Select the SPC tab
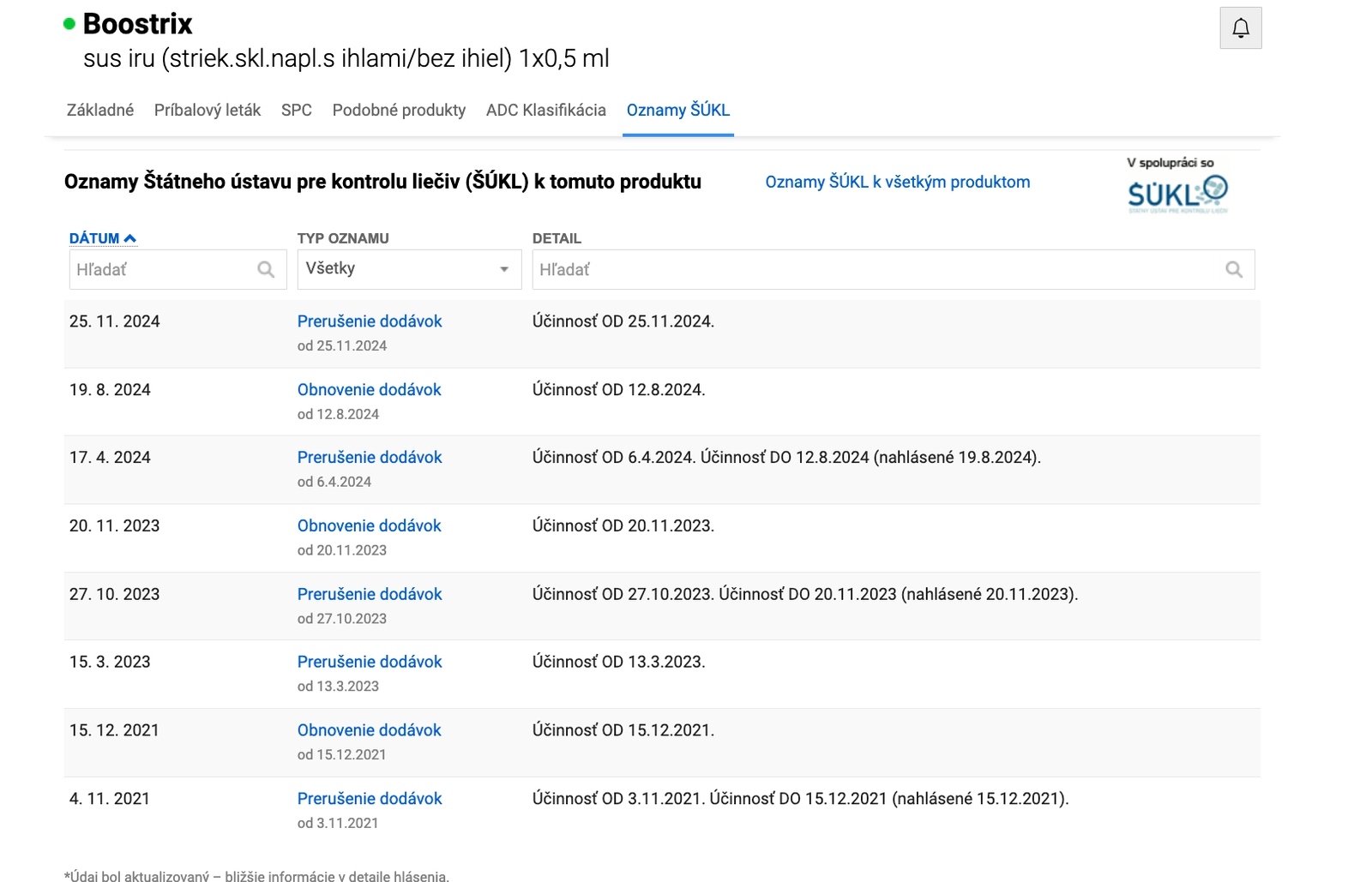Viewport: 1372px width, 882px height. click(x=296, y=110)
